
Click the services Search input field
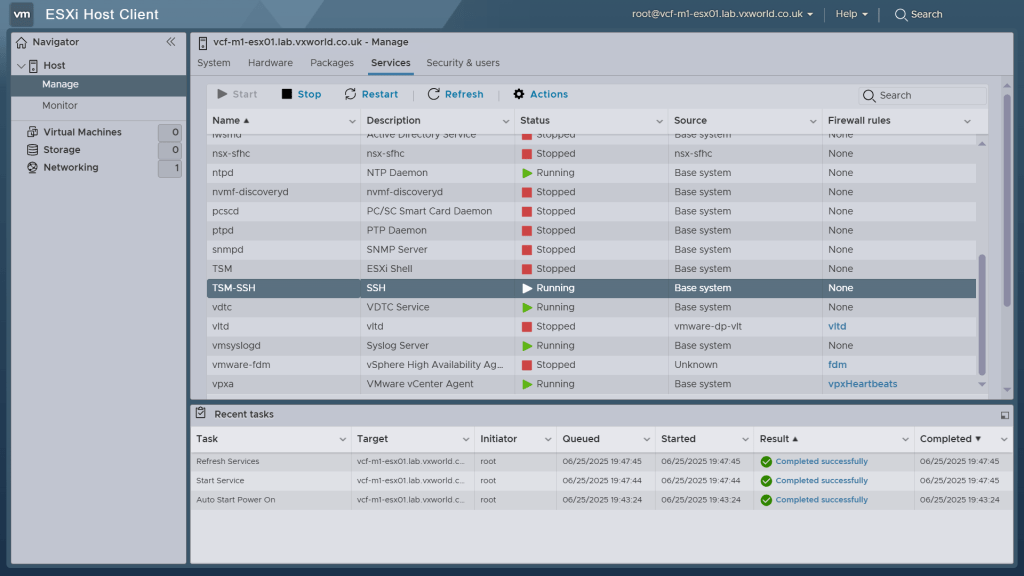pos(930,95)
